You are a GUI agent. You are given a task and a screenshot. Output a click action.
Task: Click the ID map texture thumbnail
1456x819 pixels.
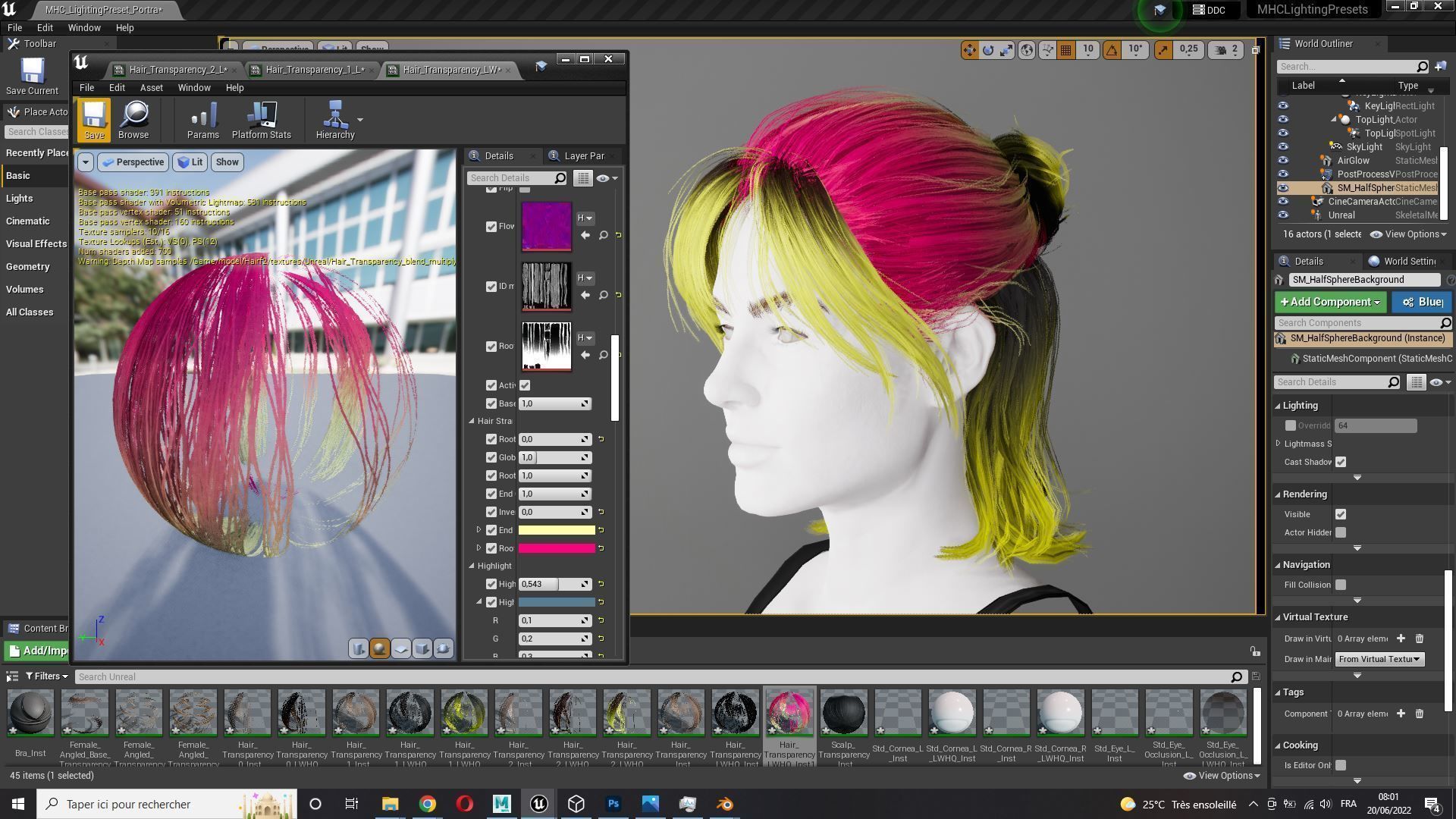click(547, 287)
